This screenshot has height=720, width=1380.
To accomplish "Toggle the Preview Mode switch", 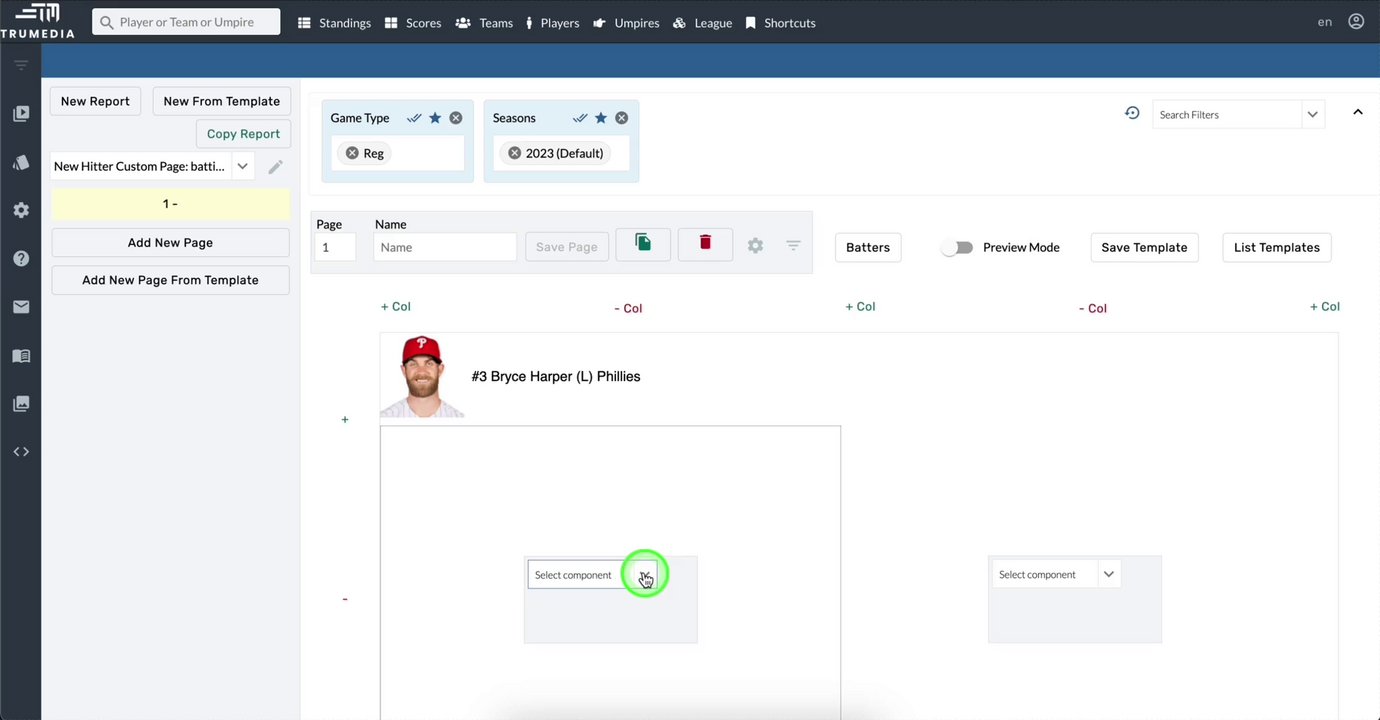I will pos(958,247).
